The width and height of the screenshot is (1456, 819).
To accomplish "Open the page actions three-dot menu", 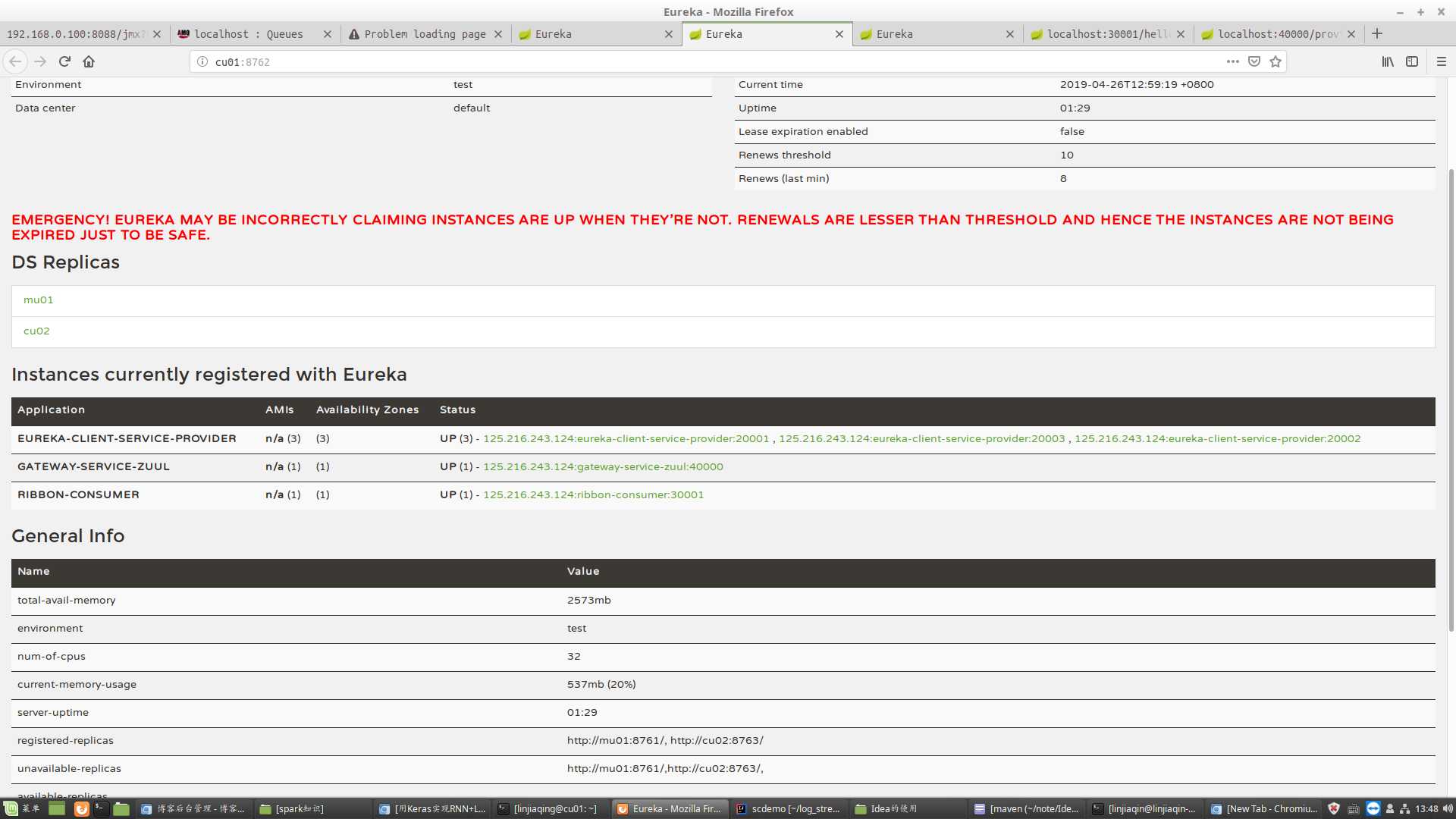I will tap(1233, 61).
